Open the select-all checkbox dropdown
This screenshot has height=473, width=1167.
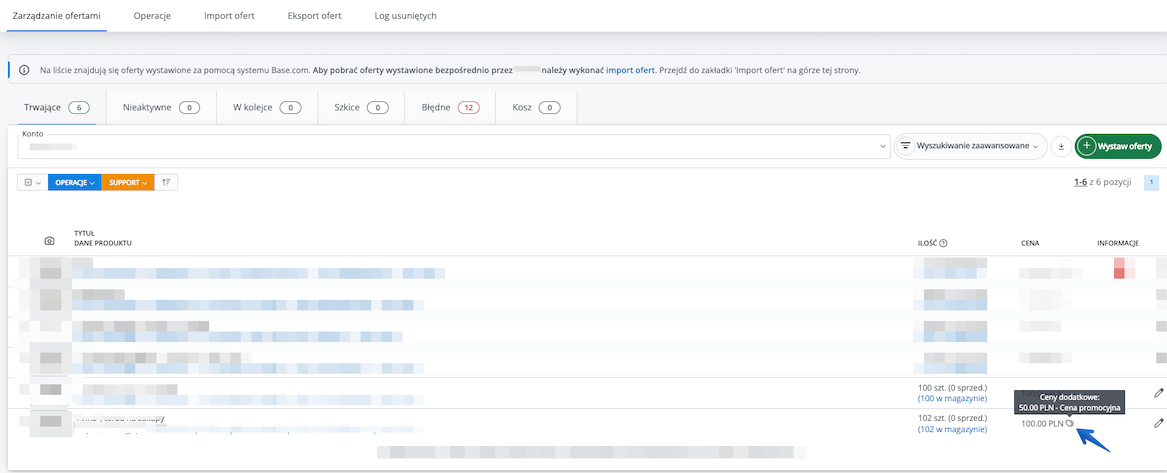pyautogui.click(x=32, y=183)
